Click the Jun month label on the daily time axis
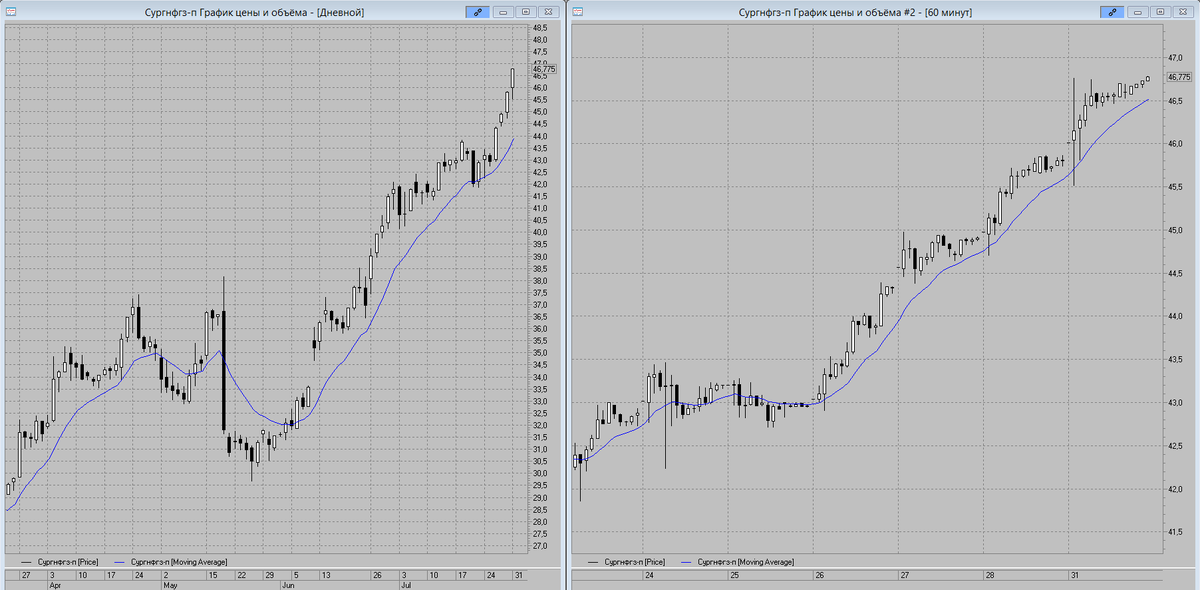The image size is (1200, 590). (x=288, y=584)
